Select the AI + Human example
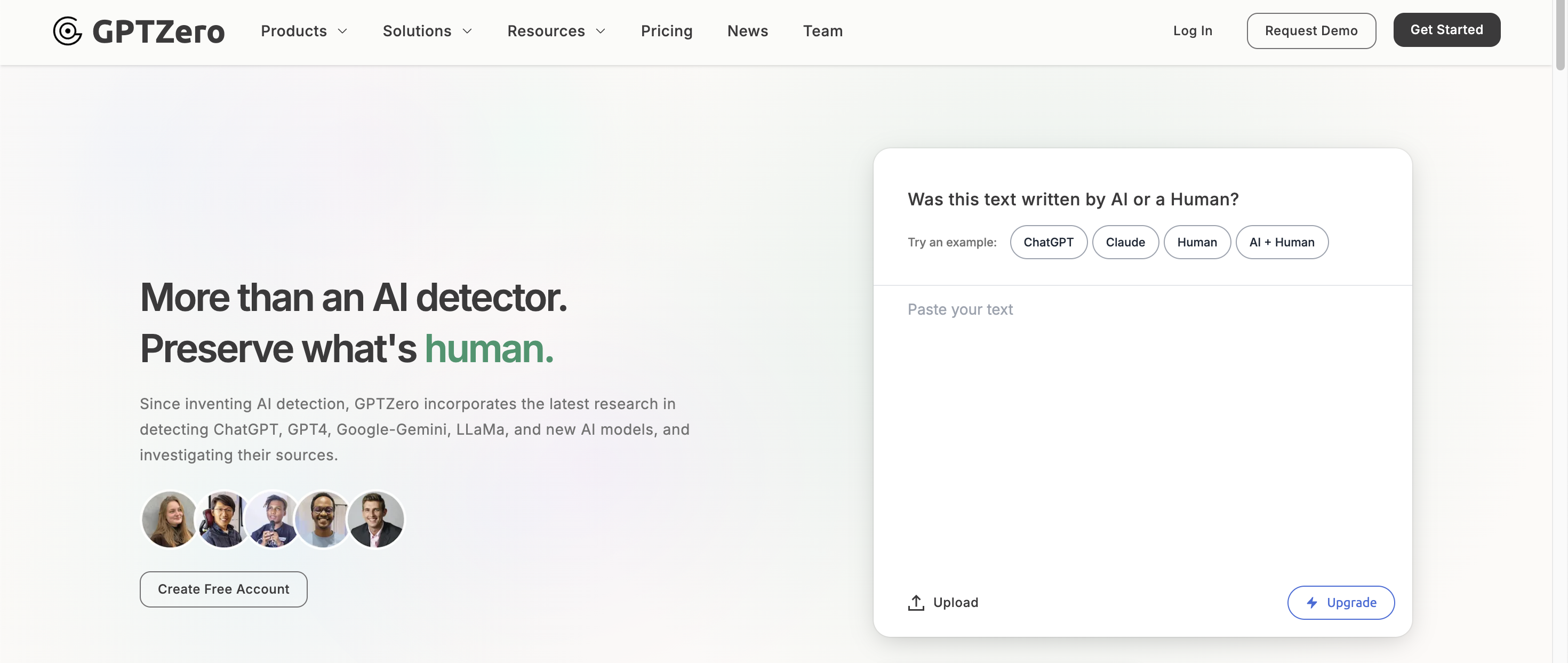This screenshot has width=1568, height=663. click(1281, 242)
